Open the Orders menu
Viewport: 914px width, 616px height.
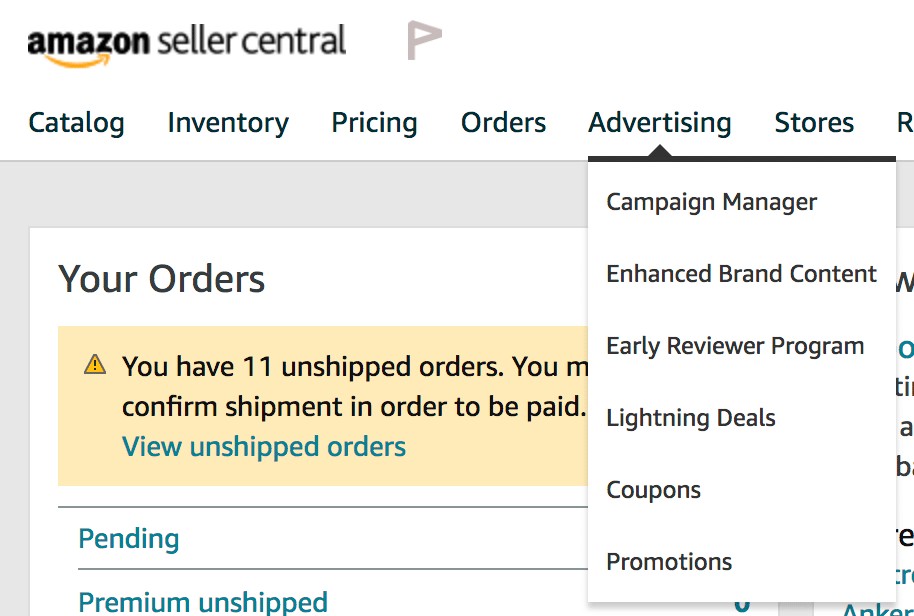point(503,123)
